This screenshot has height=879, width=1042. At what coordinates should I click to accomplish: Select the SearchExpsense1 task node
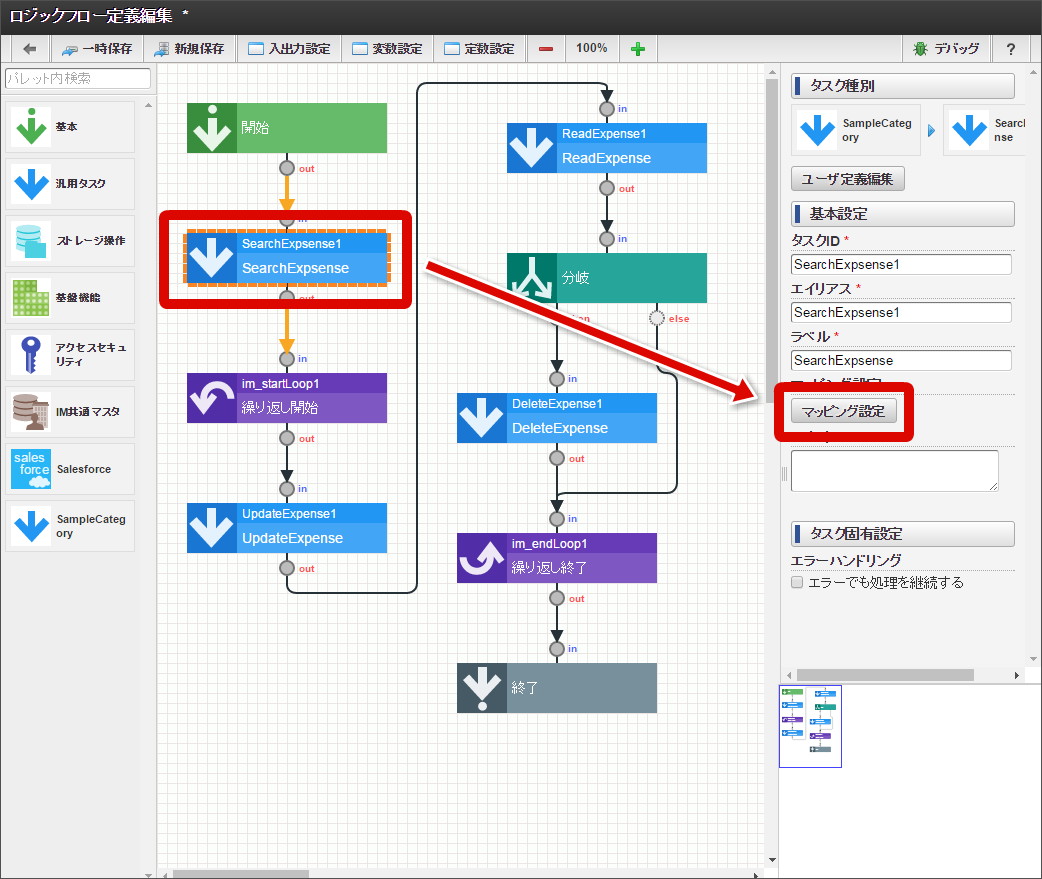tap(286, 258)
